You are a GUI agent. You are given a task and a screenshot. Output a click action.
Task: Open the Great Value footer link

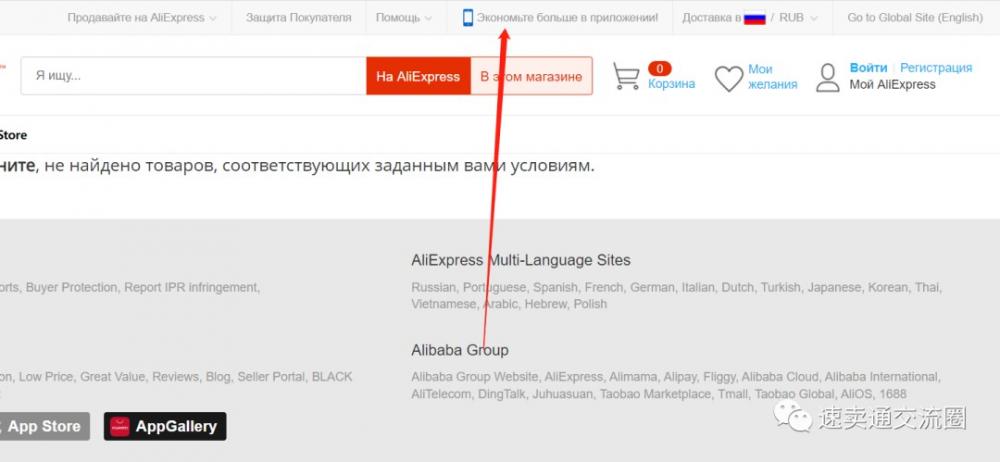tap(112, 377)
